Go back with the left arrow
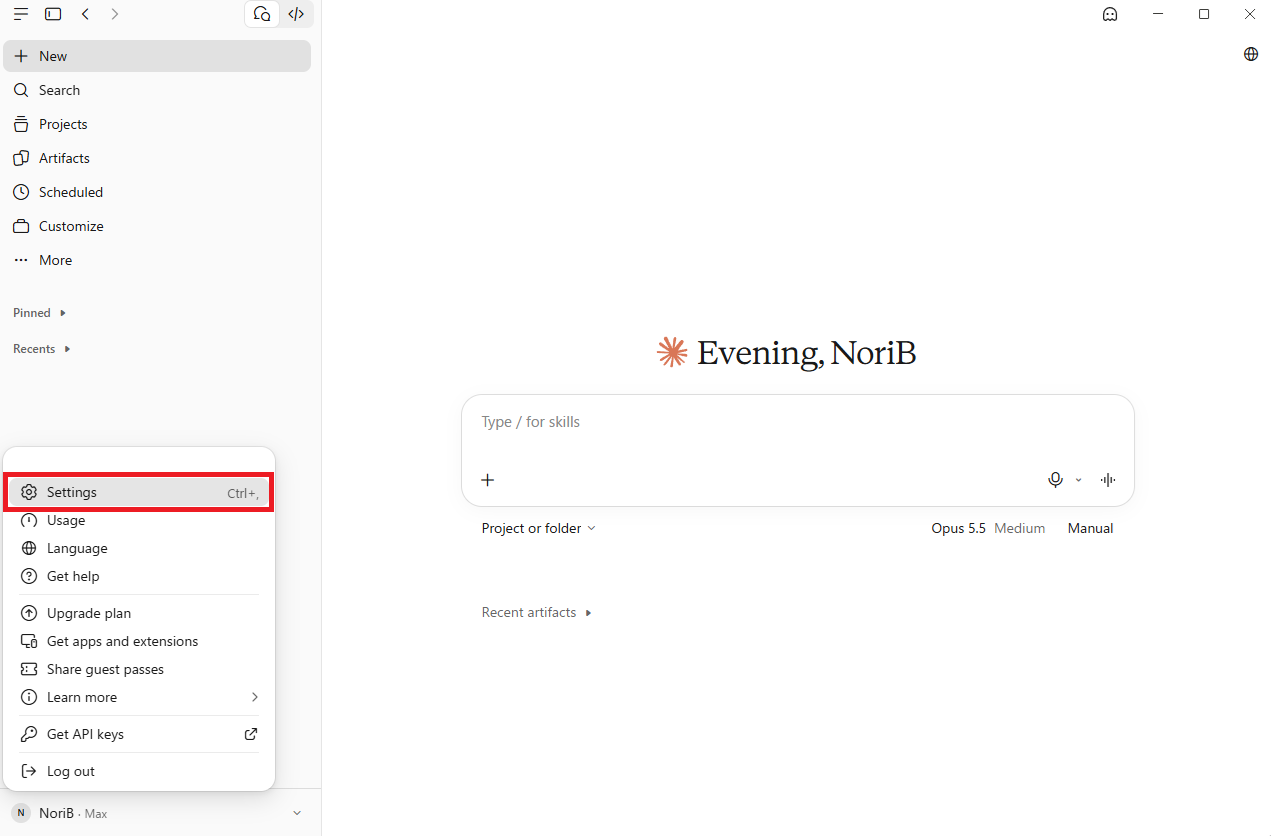 tap(85, 14)
